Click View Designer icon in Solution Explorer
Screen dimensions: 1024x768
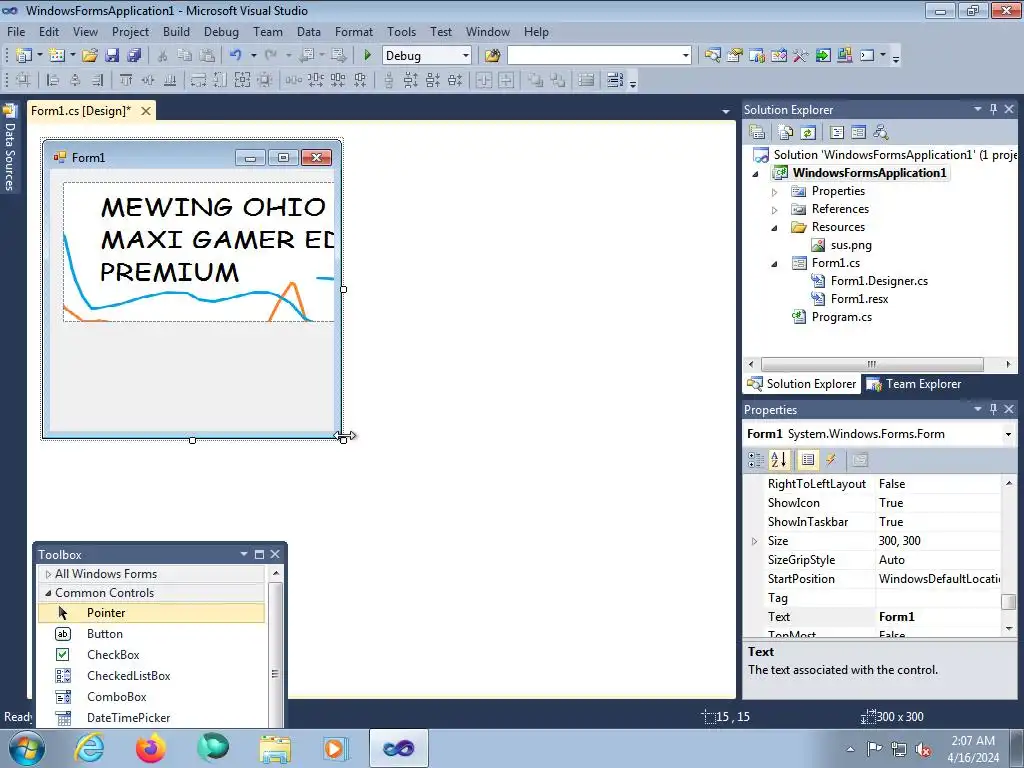coord(858,133)
